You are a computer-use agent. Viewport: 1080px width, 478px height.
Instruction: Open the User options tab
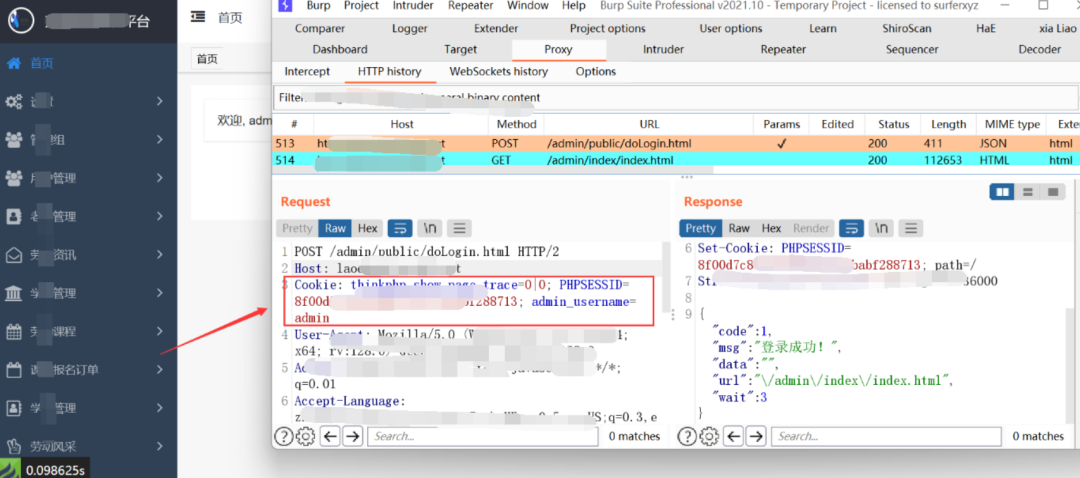731,29
